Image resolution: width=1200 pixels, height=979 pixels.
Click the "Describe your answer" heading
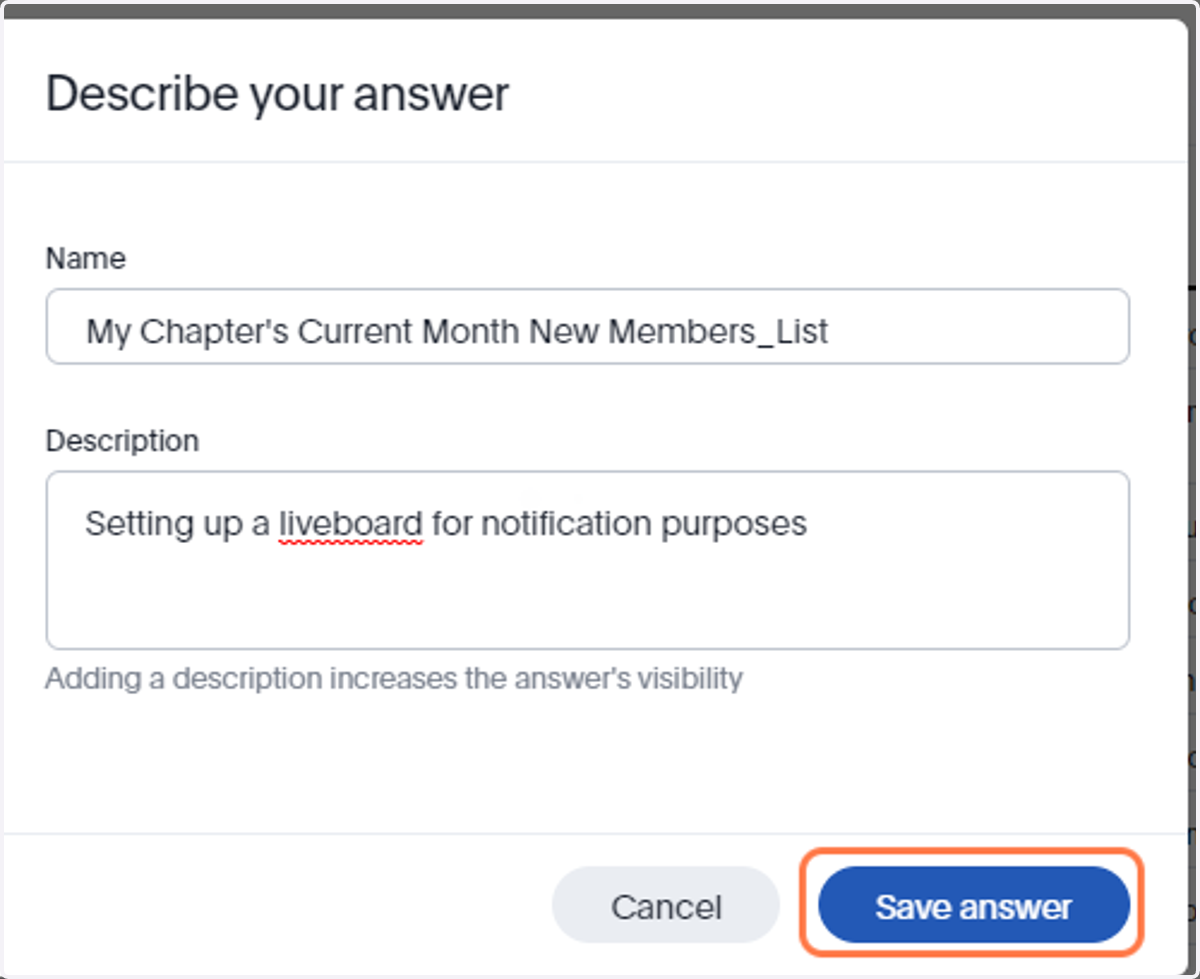[277, 94]
